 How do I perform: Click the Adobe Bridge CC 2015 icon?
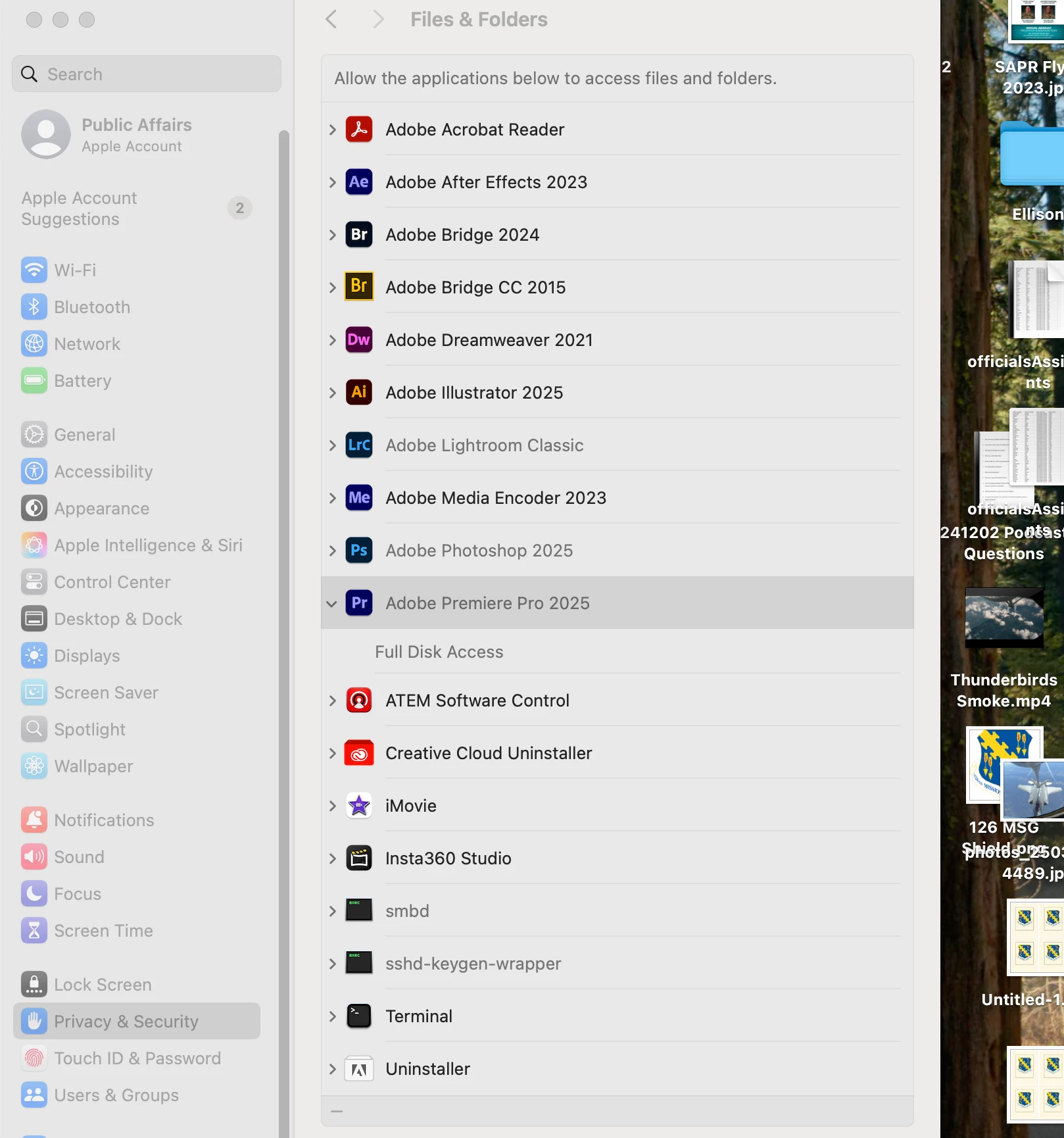359,287
